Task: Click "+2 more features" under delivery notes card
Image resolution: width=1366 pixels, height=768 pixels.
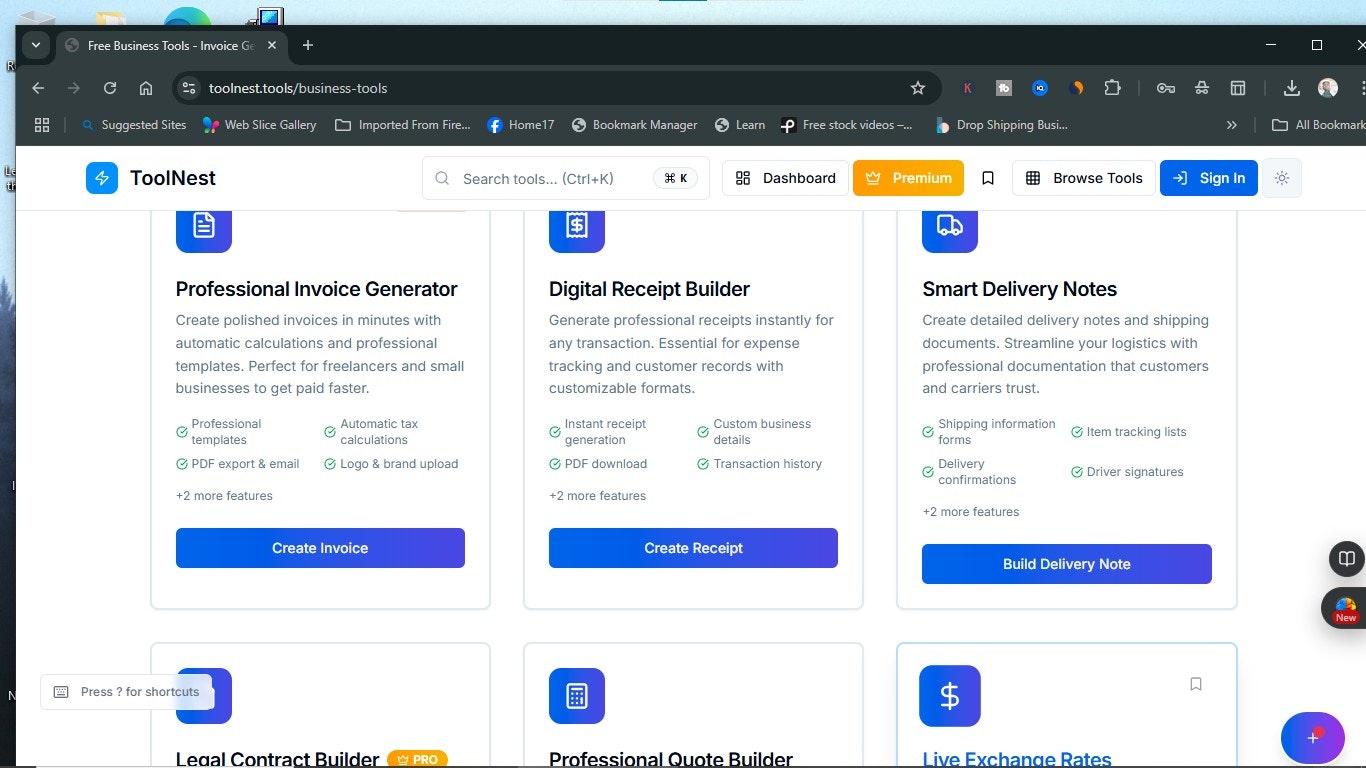Action: 971,512
